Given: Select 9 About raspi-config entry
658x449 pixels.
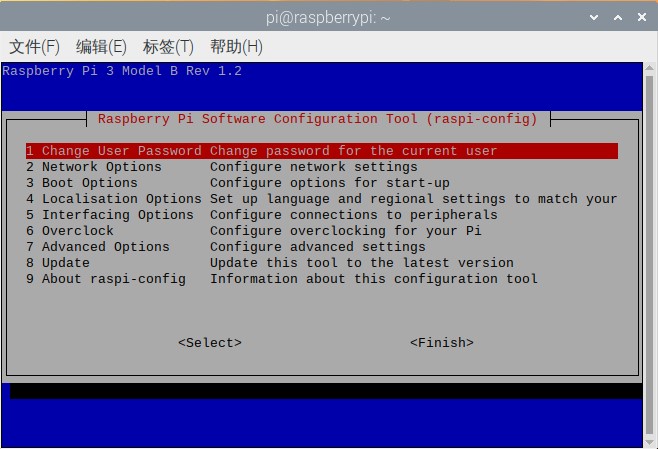Looking at the screenshot, I should [322, 279].
